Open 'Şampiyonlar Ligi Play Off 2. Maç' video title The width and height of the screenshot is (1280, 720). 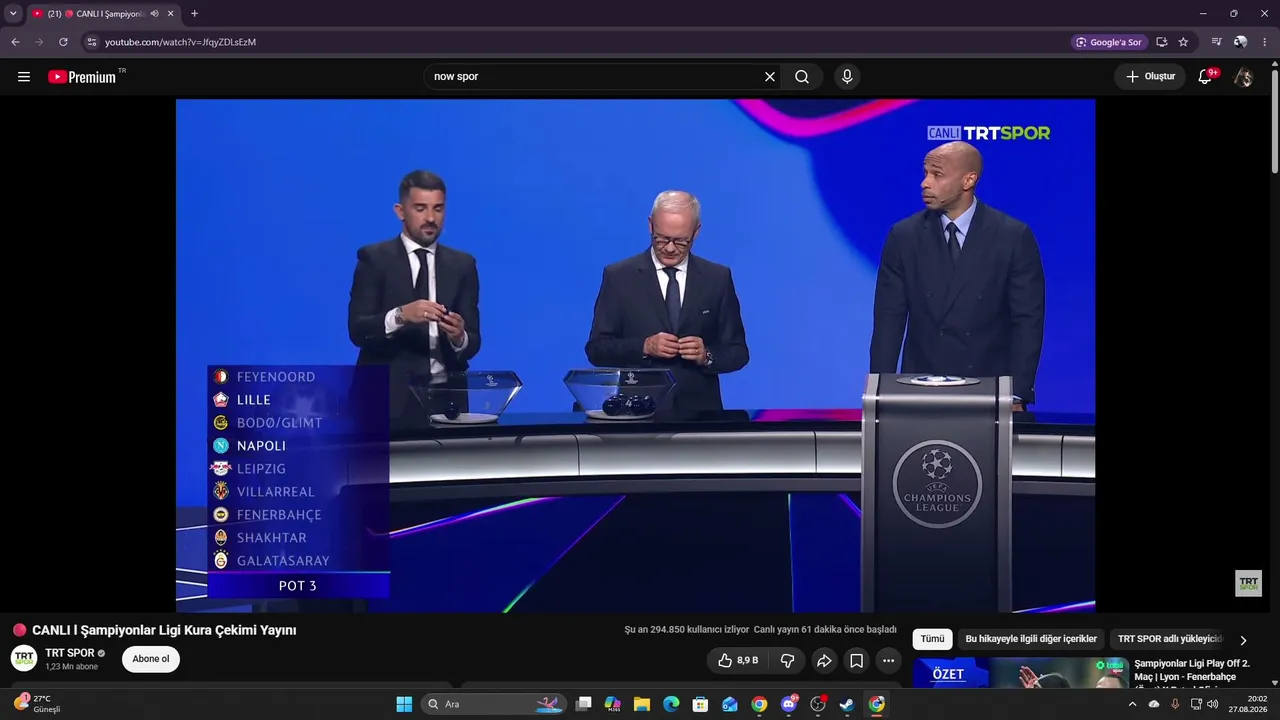[x=1192, y=670]
